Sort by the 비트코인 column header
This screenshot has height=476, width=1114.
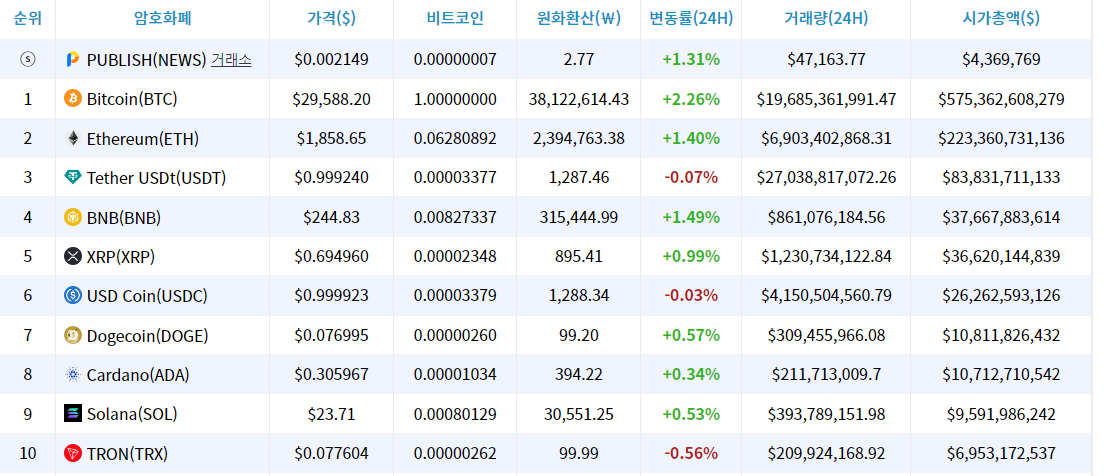(455, 18)
